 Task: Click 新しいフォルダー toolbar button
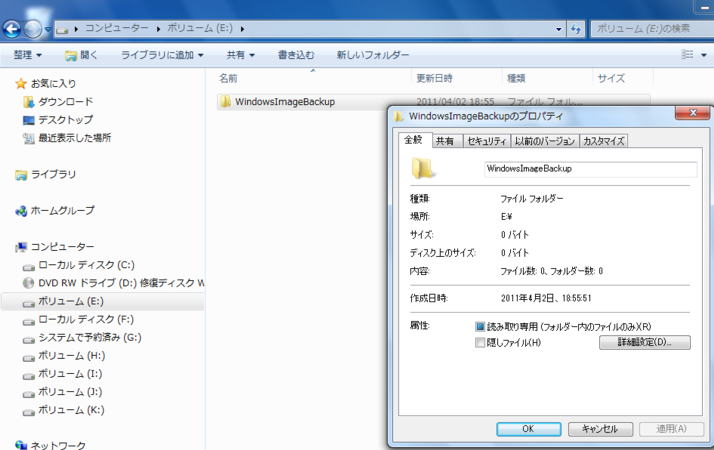tap(373, 55)
